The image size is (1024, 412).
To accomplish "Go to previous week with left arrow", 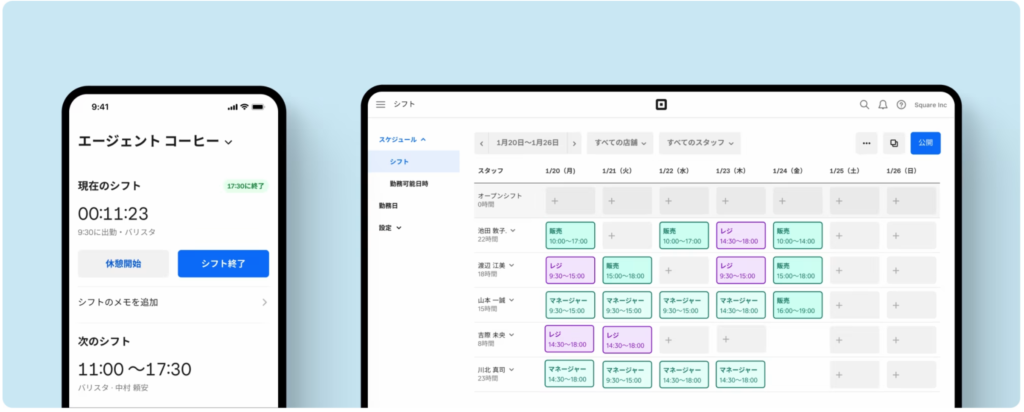I will coord(482,143).
